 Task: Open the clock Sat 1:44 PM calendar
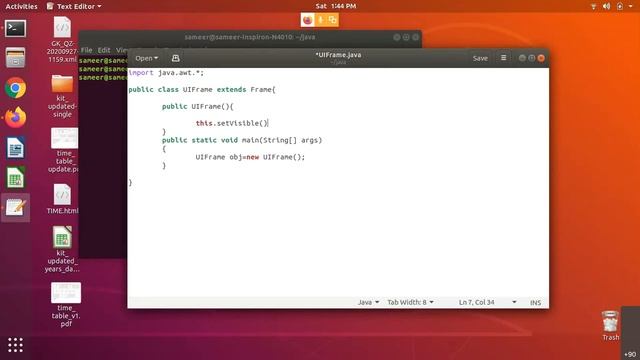point(336,6)
